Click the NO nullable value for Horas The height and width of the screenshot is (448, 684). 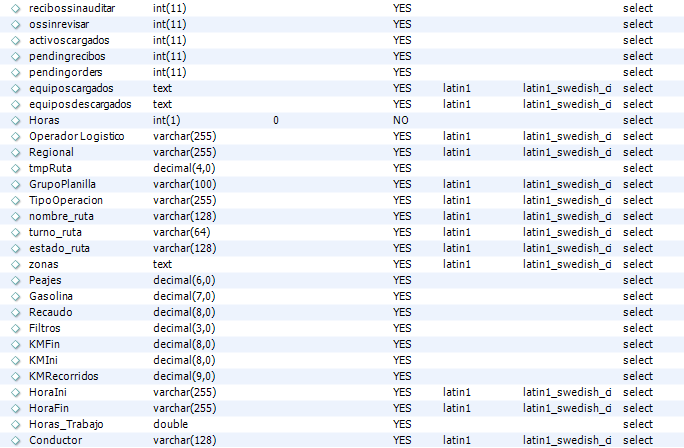pyautogui.click(x=400, y=120)
